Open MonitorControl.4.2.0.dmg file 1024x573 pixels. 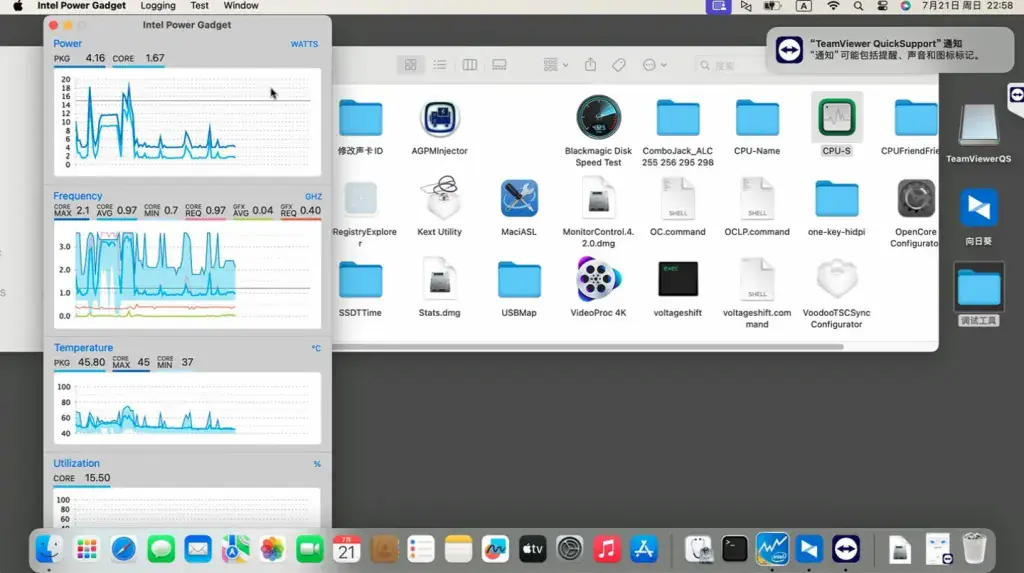[x=598, y=198]
